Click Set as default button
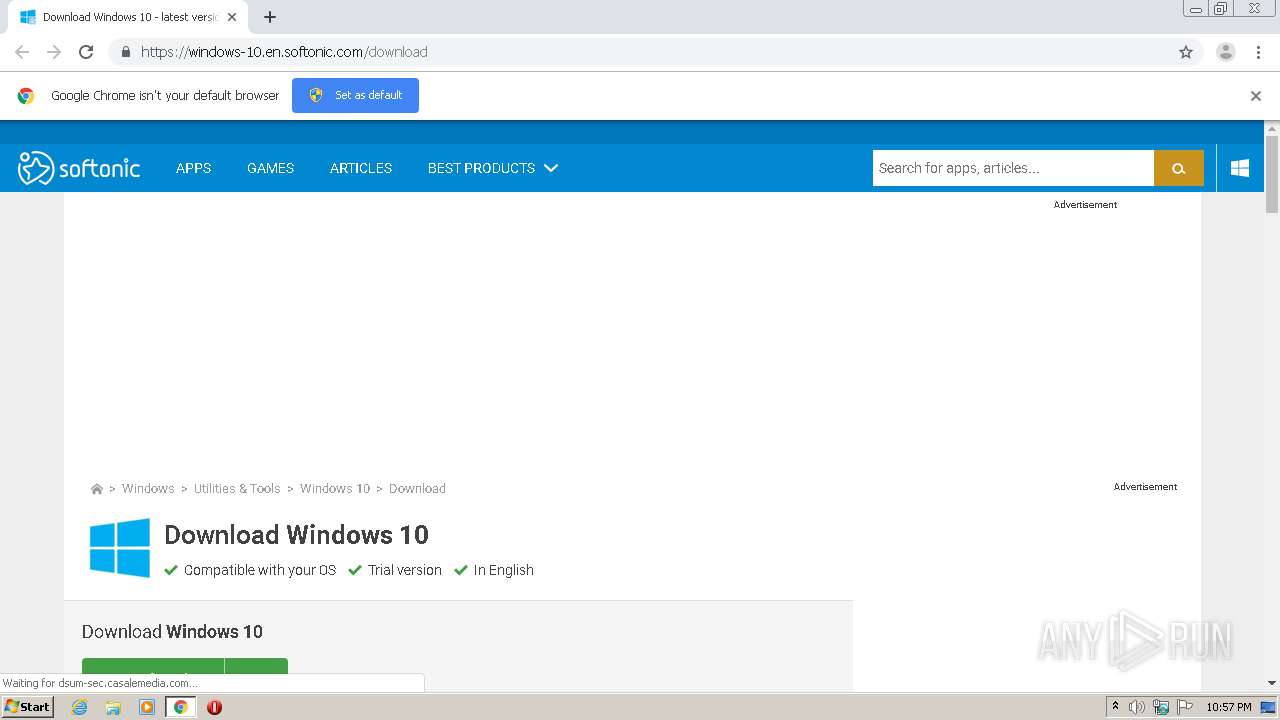Viewport: 1280px width, 720px height. point(355,95)
